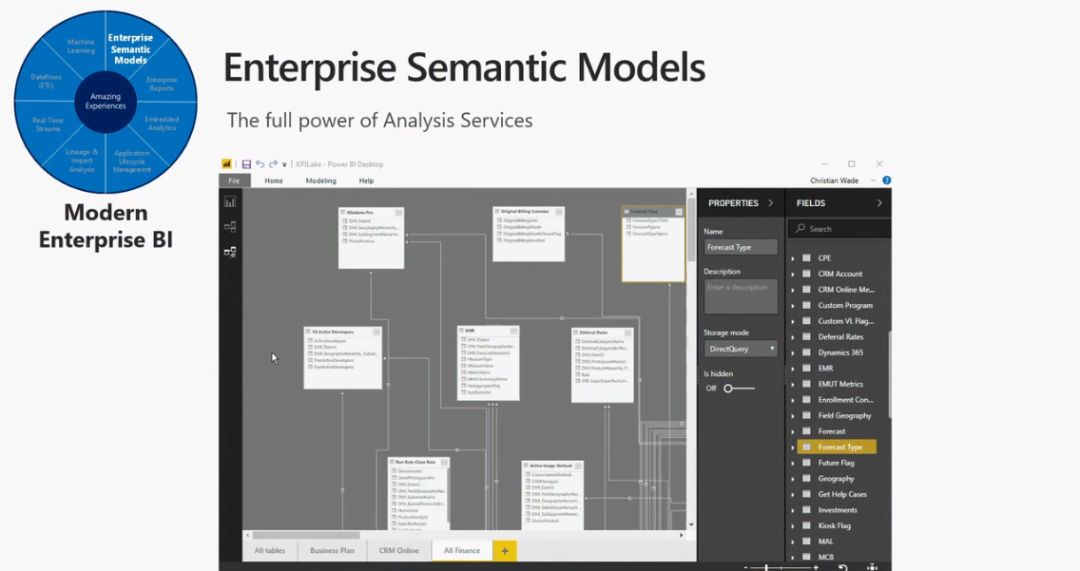Expand the Field Geography table arrow
Viewport: 1080px width, 571px height.
pyautogui.click(x=793, y=416)
